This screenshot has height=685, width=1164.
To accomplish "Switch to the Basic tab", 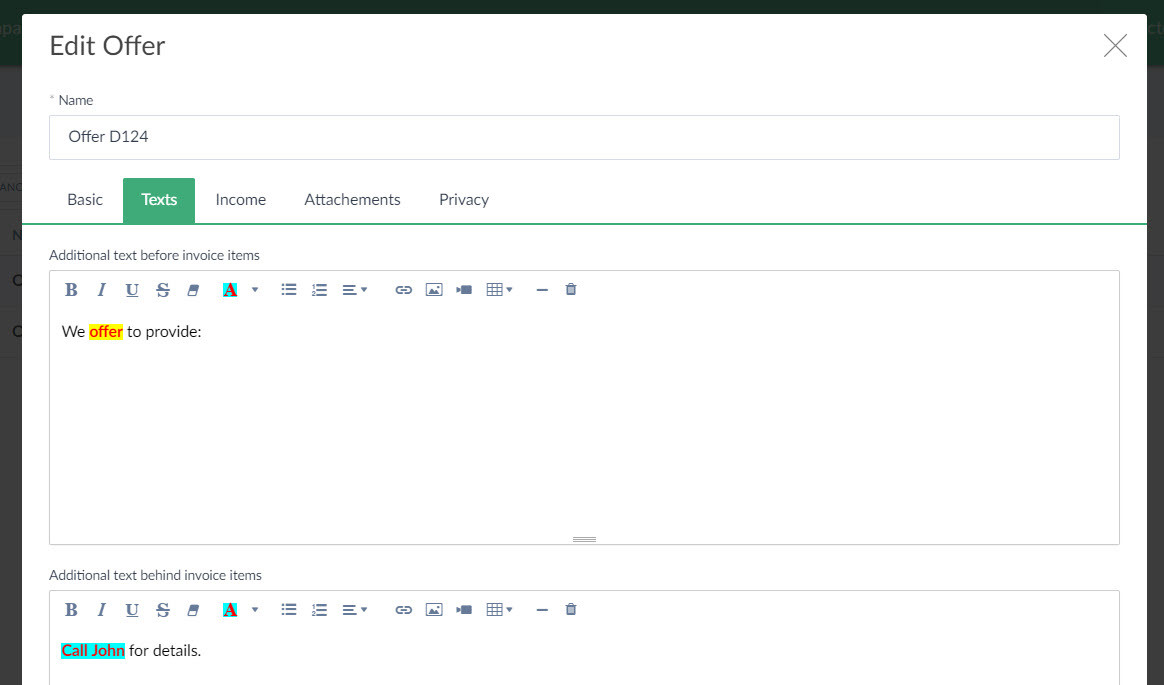I will click(x=85, y=200).
